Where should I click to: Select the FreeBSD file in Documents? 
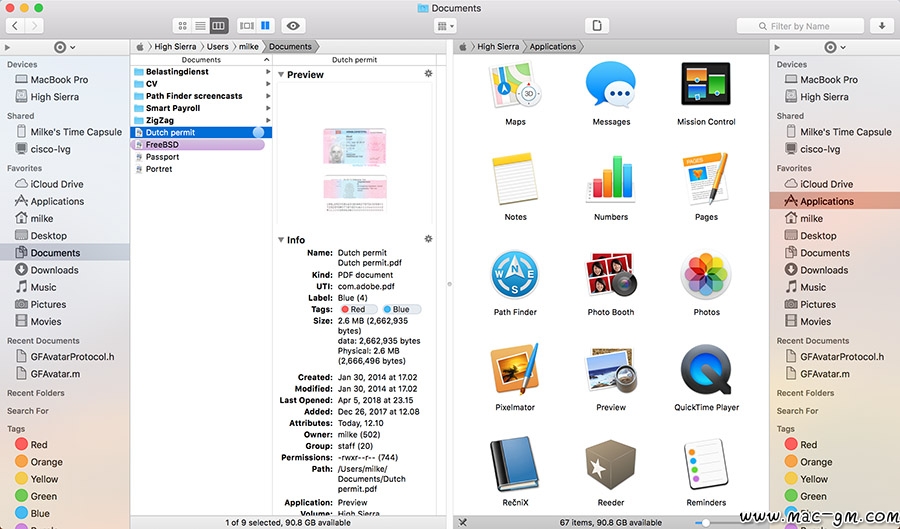(x=197, y=145)
